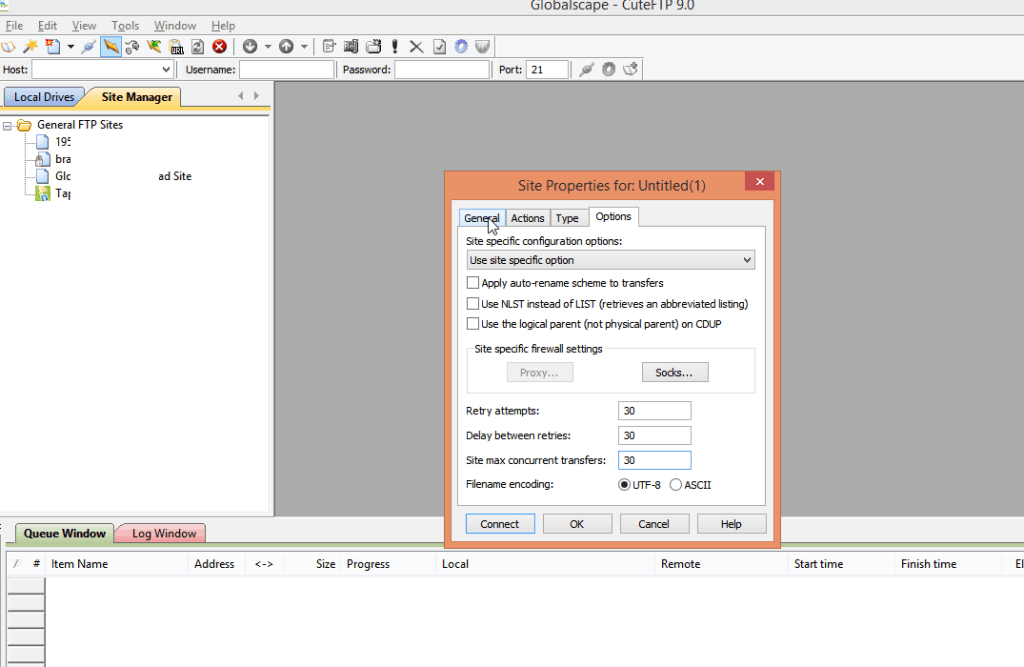
Task: Select ASCII filename encoding
Action: tap(676, 485)
